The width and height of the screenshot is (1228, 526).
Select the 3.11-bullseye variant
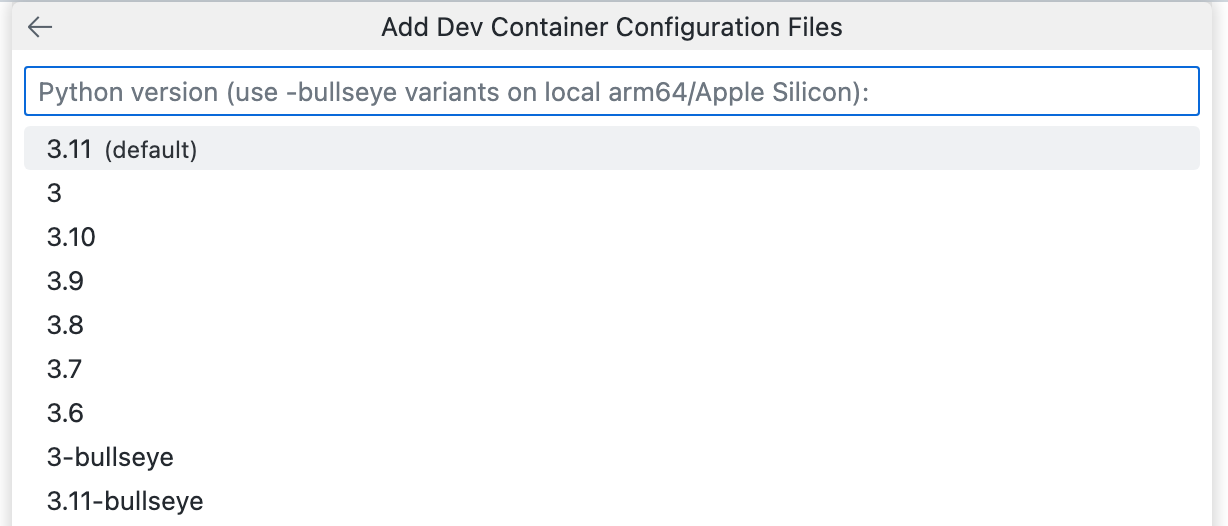[x=125, y=501]
